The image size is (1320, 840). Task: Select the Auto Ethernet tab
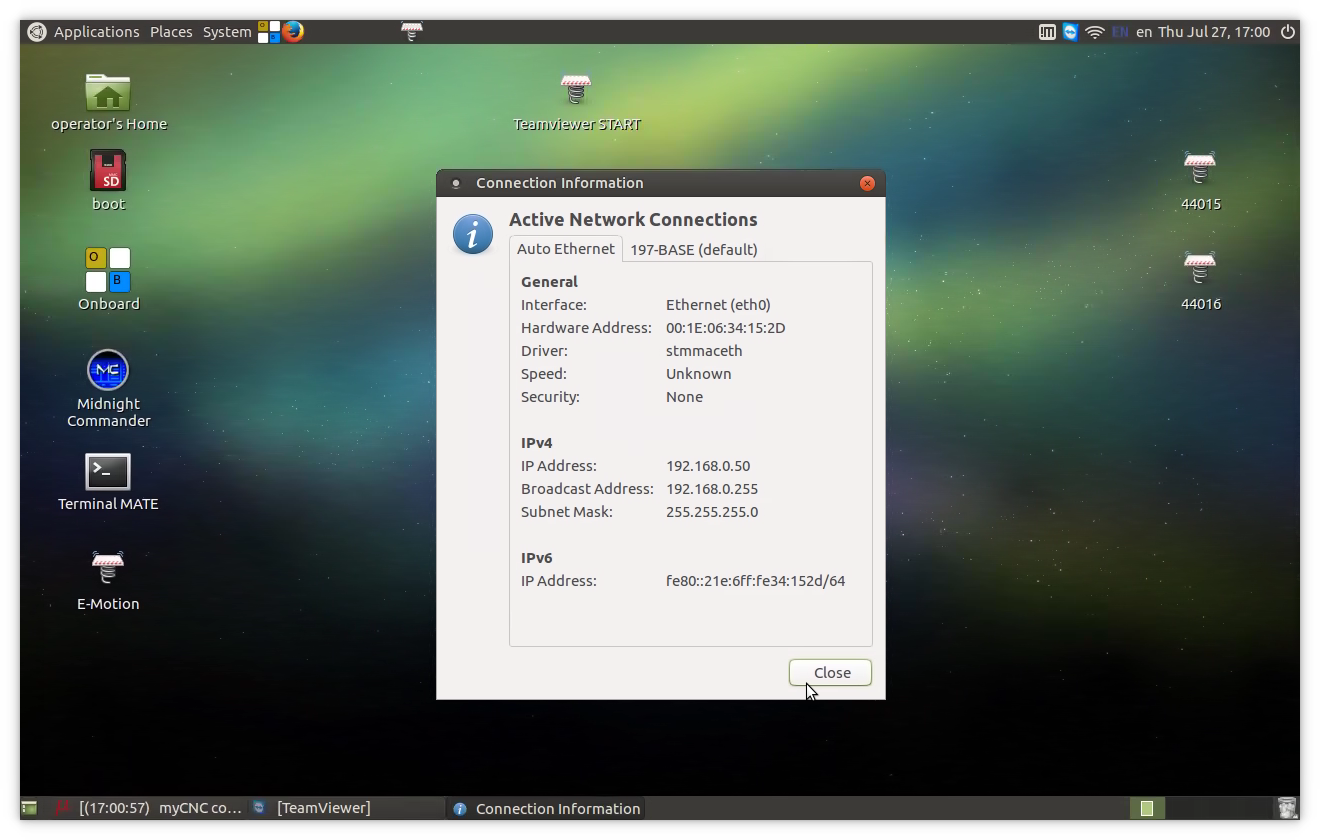click(565, 249)
